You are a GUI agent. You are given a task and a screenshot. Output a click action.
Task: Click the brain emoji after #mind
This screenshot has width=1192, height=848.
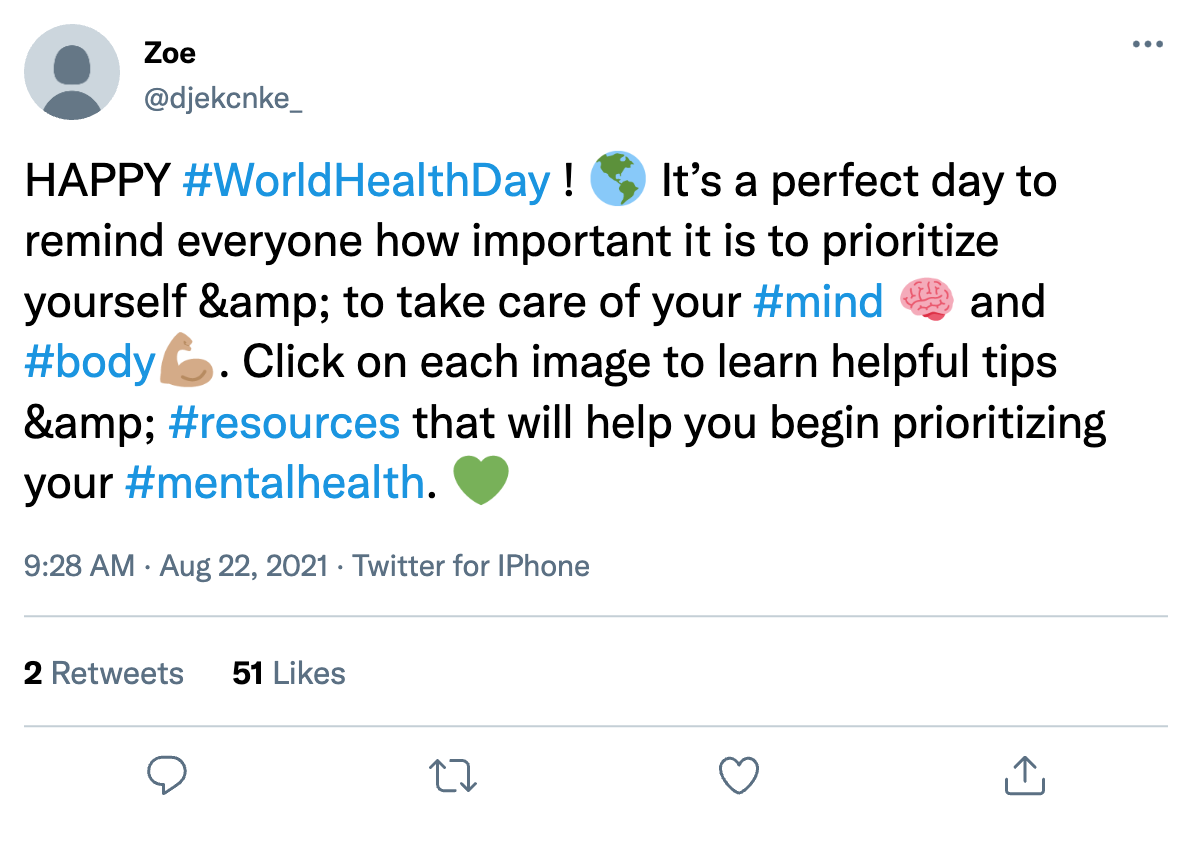(928, 302)
